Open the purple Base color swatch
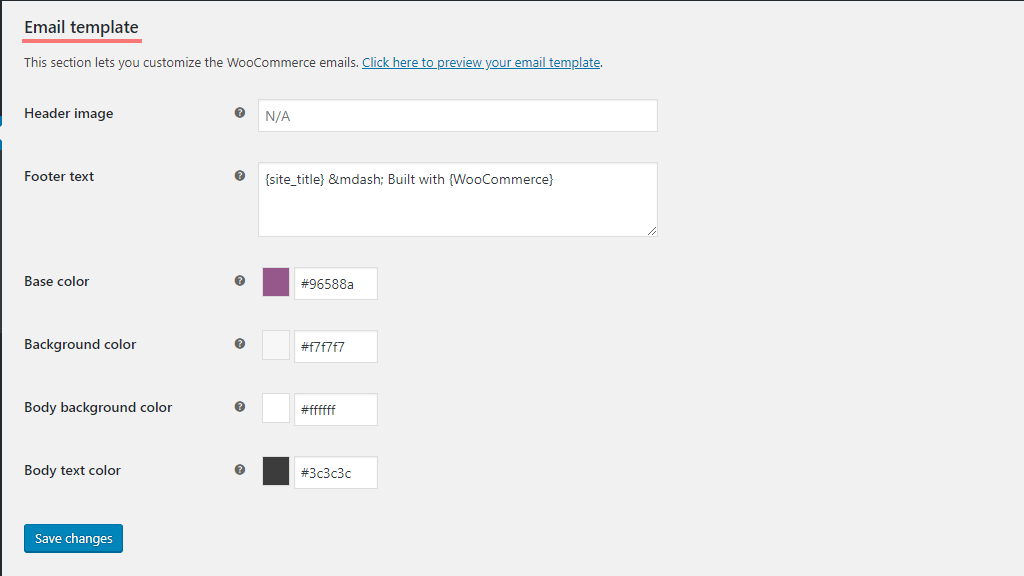Screen dimensions: 1024x576 tap(276, 282)
